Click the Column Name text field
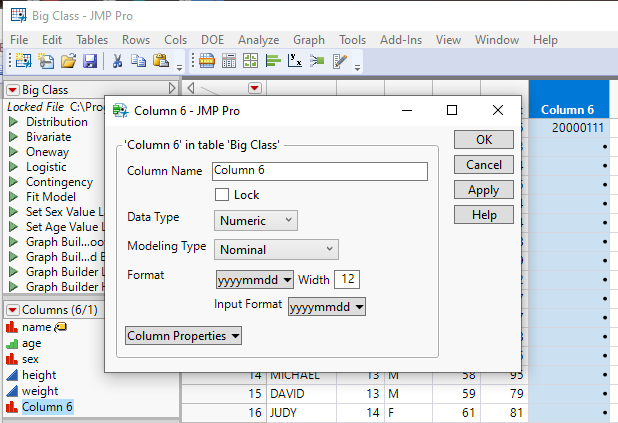Viewport: 618px width, 423px height. click(319, 171)
